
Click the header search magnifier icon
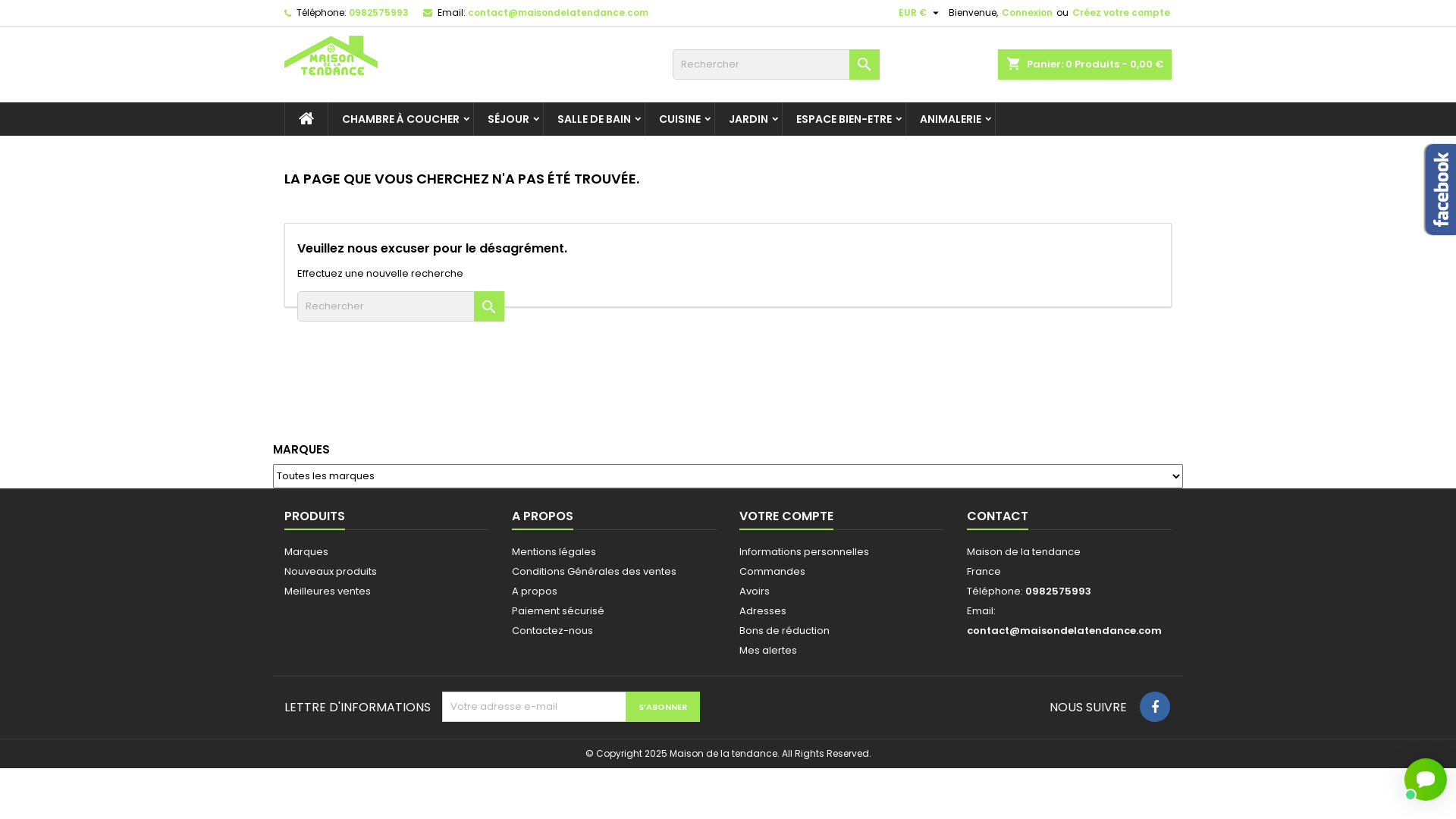[x=864, y=64]
